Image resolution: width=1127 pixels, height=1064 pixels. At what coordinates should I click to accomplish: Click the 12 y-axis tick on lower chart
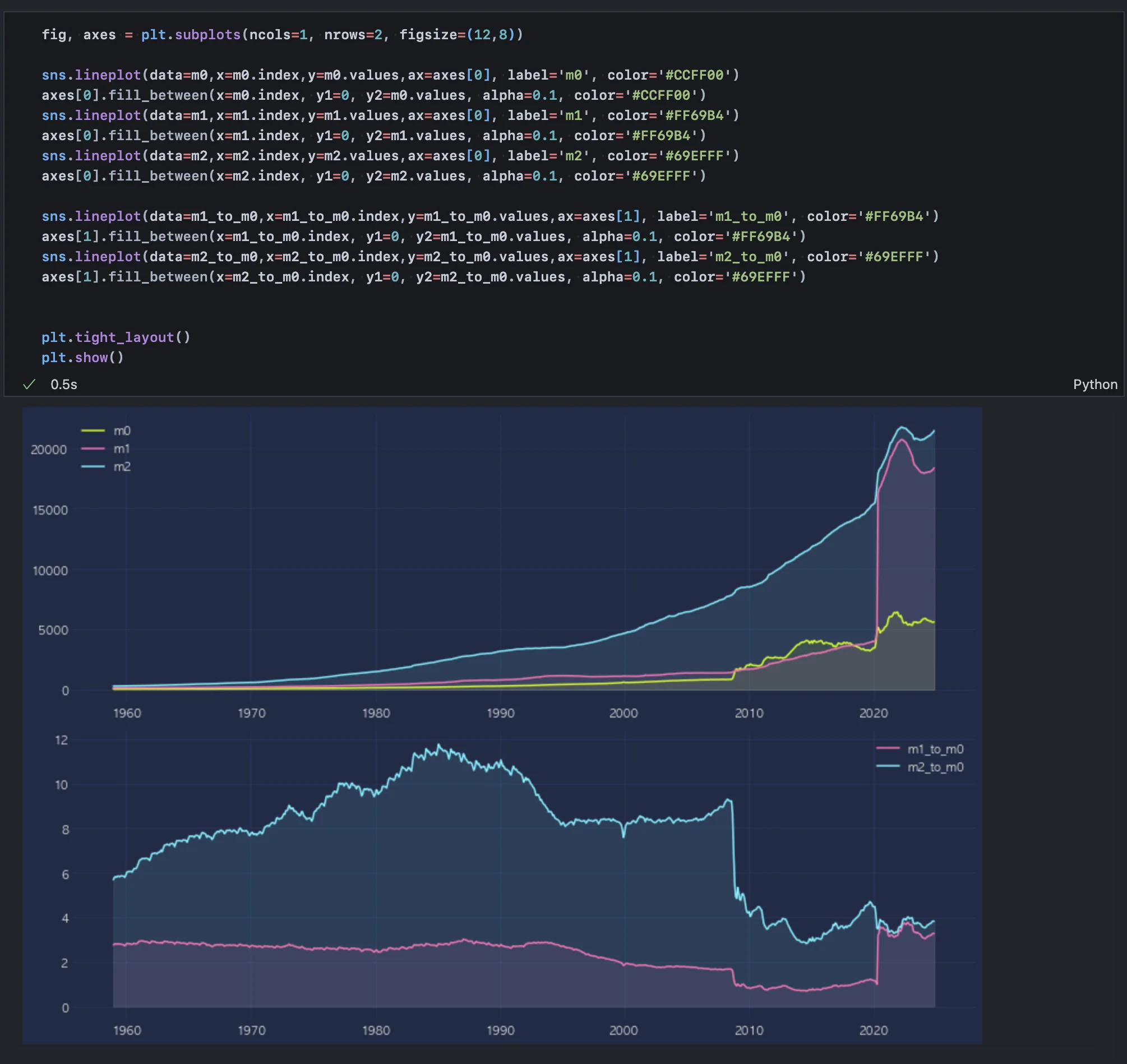coord(61,740)
